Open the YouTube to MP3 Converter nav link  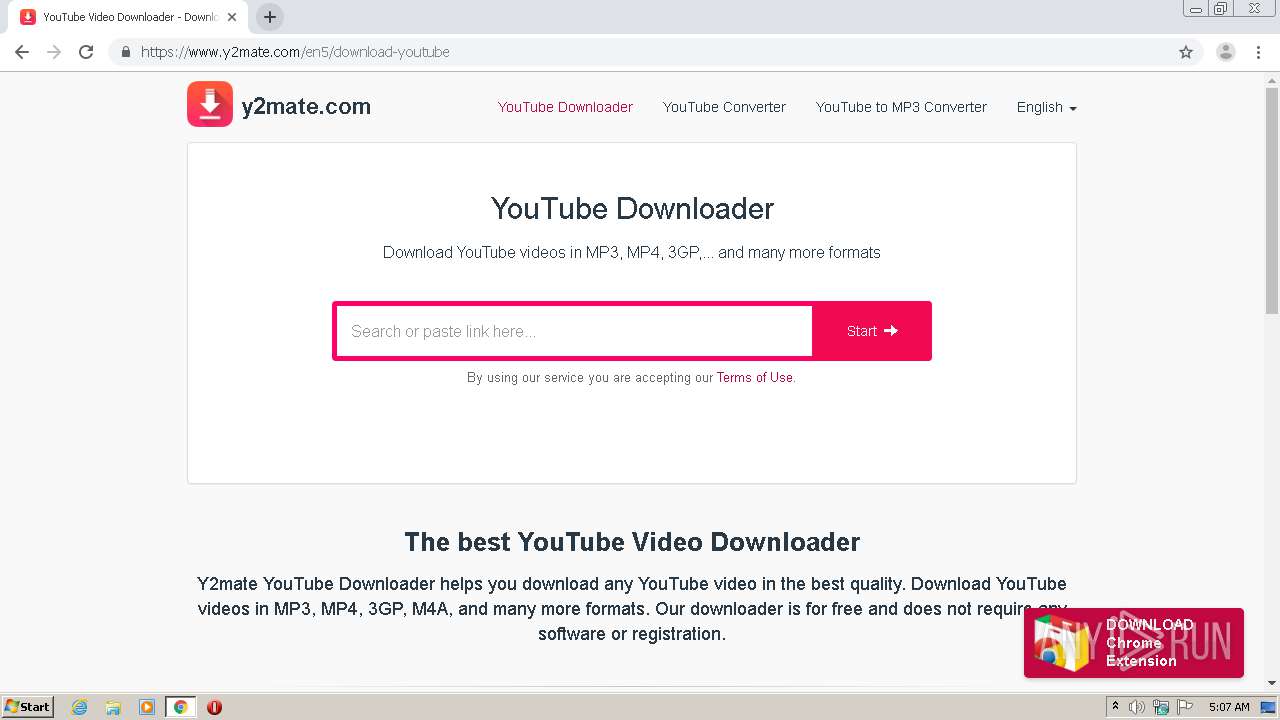point(901,107)
